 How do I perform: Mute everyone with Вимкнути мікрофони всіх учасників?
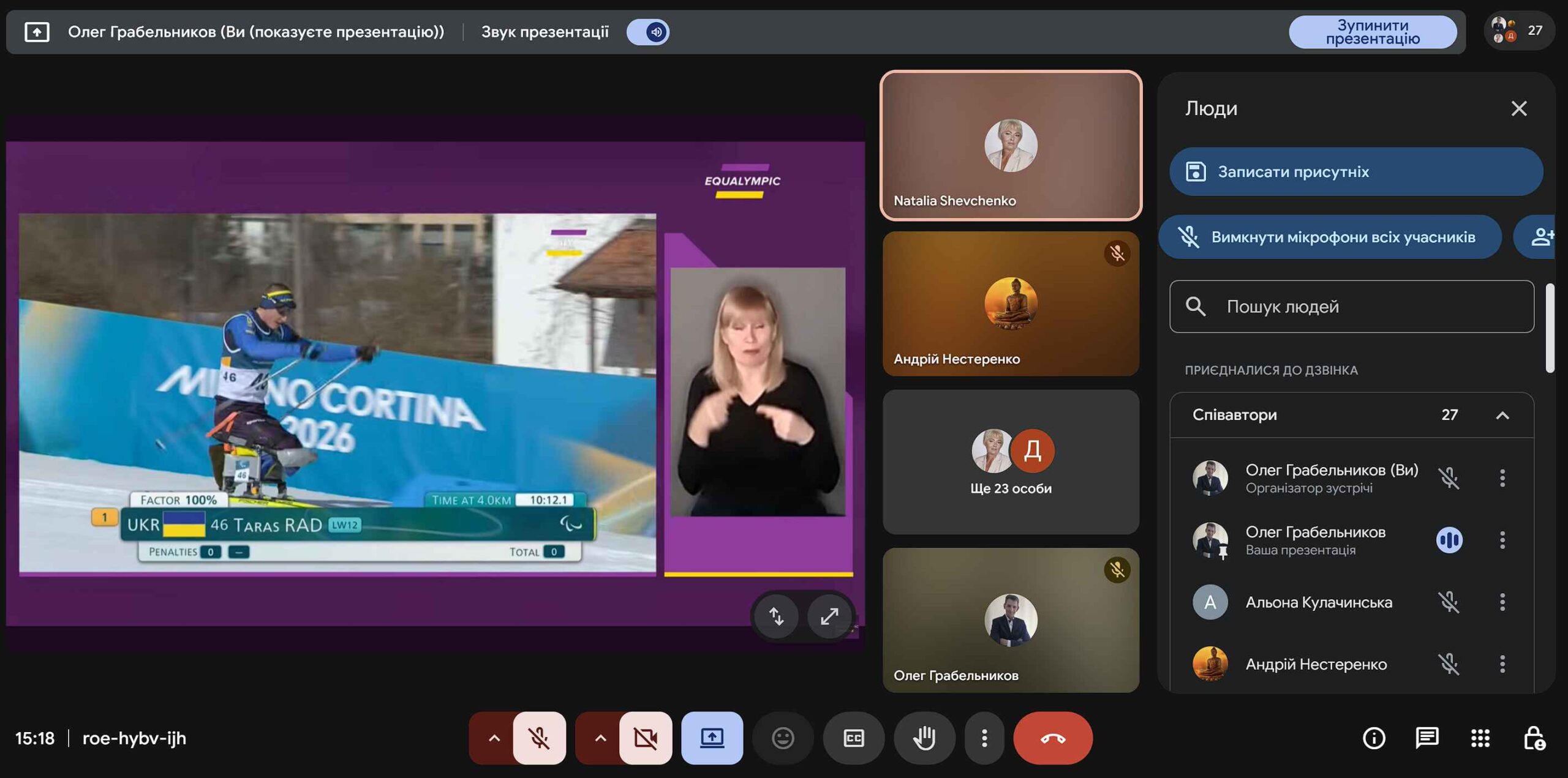[1329, 237]
